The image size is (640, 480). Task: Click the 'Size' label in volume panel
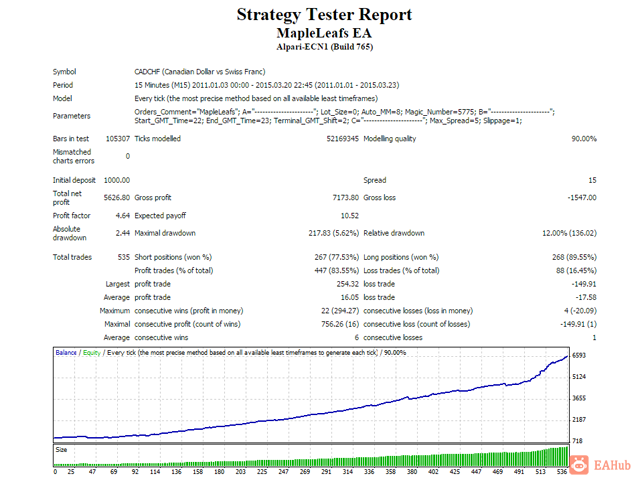[x=61, y=450]
